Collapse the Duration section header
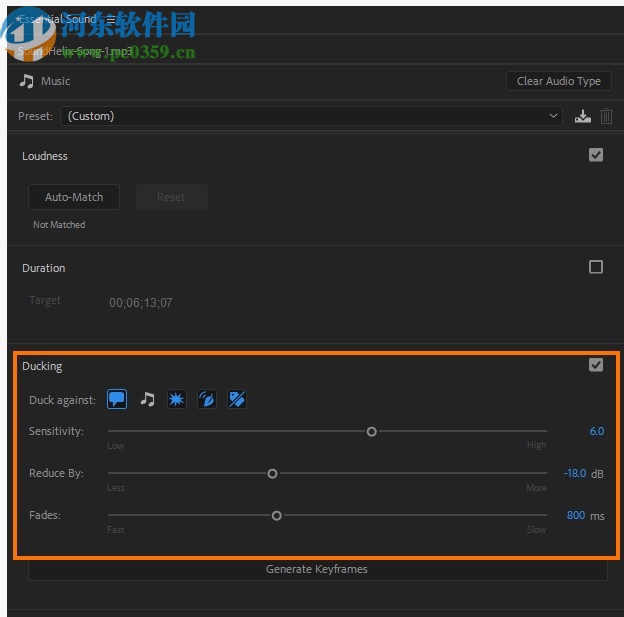Viewport: 624px width, 617px height. tap(44, 268)
